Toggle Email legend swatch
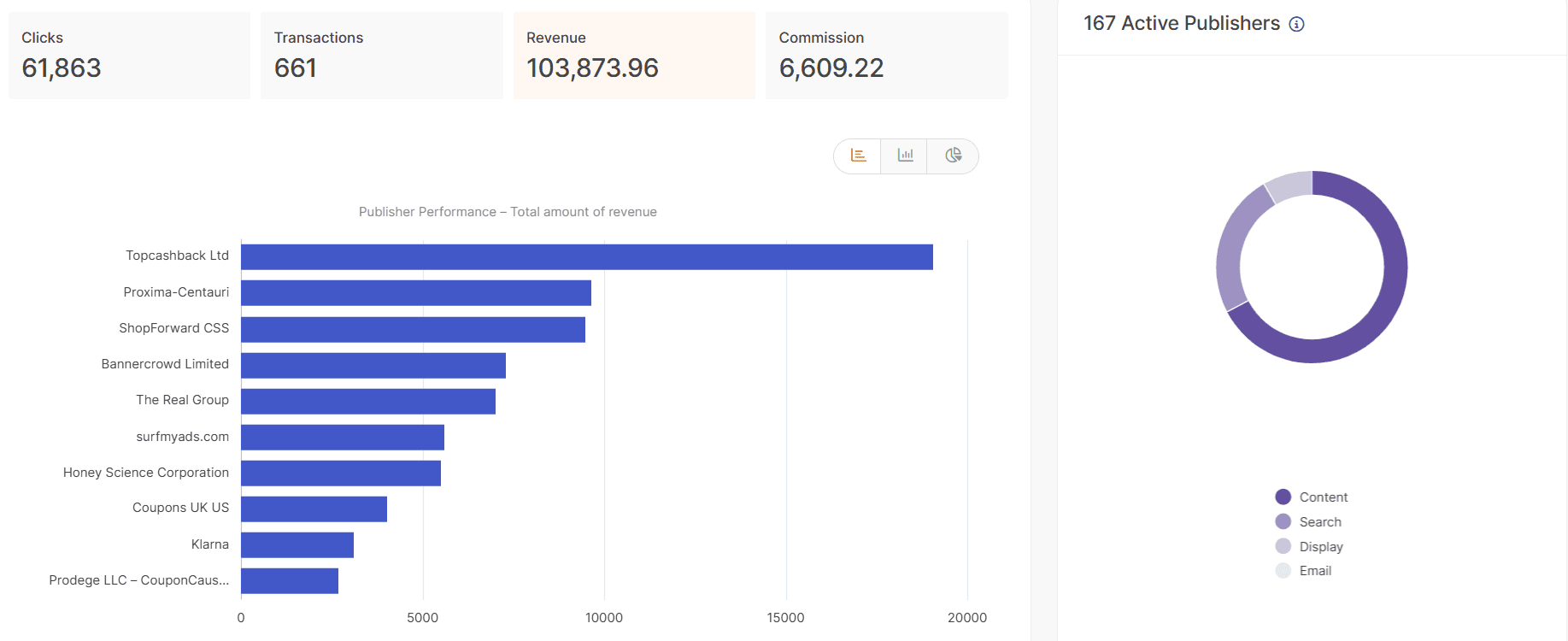 pyautogui.click(x=1283, y=570)
